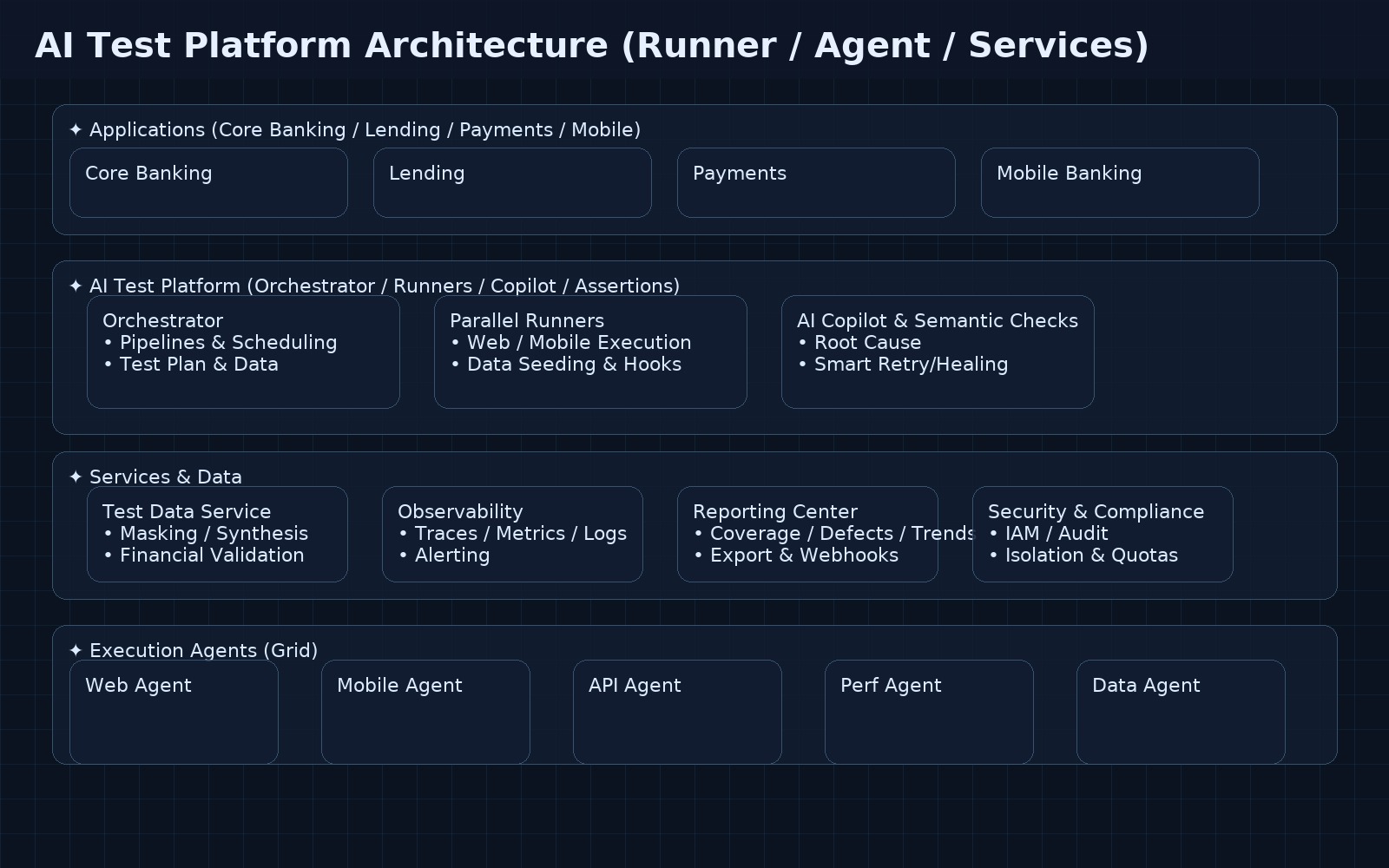Open the Observability service card

coord(512,533)
